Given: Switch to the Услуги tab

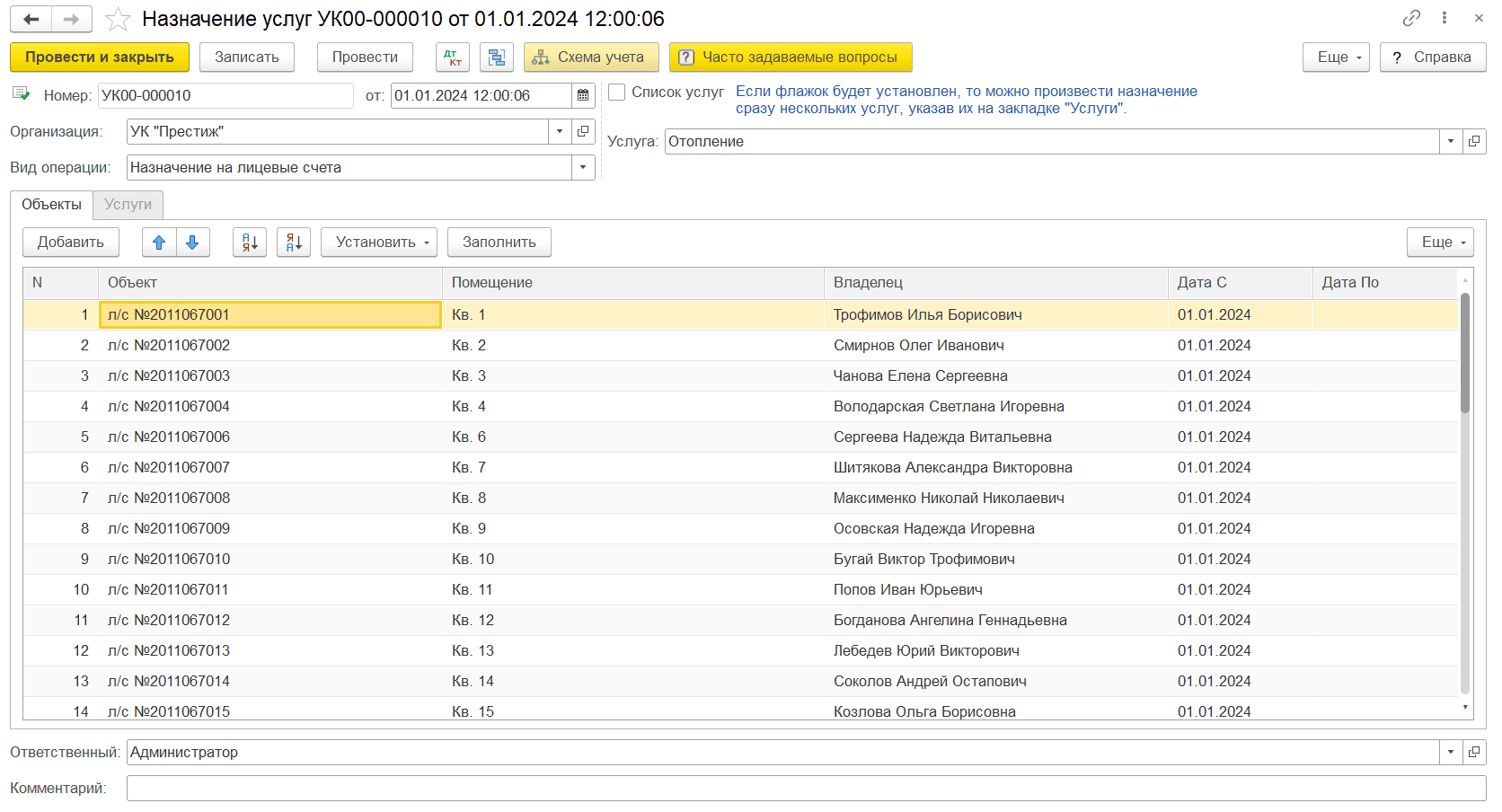Looking at the screenshot, I should coord(128,205).
